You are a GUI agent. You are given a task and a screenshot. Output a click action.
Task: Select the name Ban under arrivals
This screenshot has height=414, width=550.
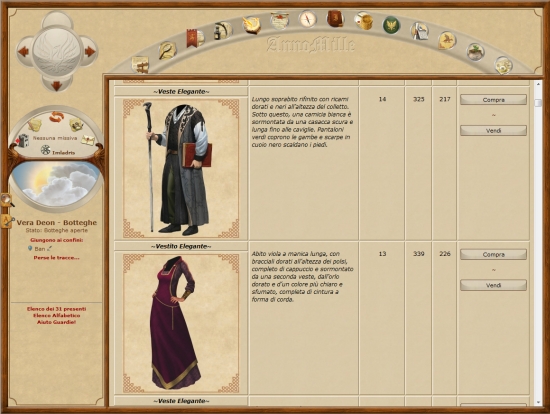click(40, 249)
